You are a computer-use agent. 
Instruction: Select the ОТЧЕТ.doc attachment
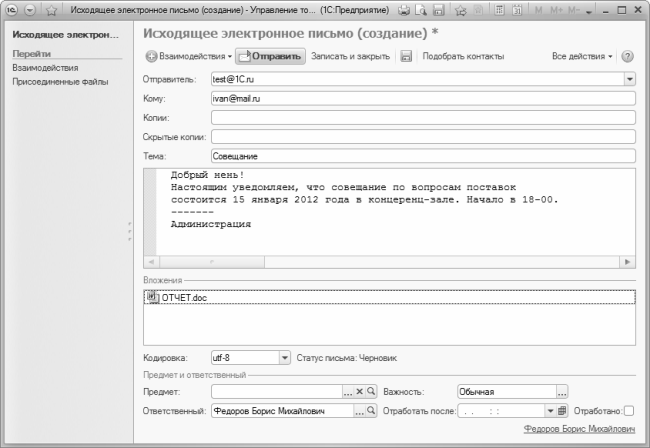(389, 297)
